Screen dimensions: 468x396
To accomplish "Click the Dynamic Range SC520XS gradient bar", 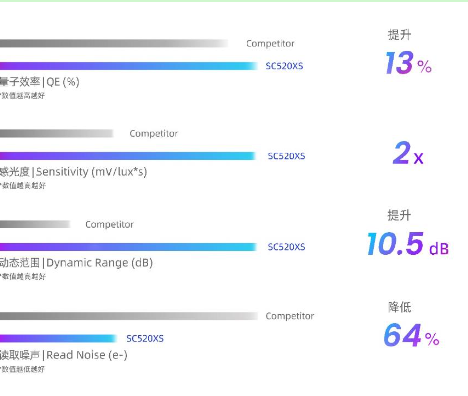I will pyautogui.click(x=128, y=247).
